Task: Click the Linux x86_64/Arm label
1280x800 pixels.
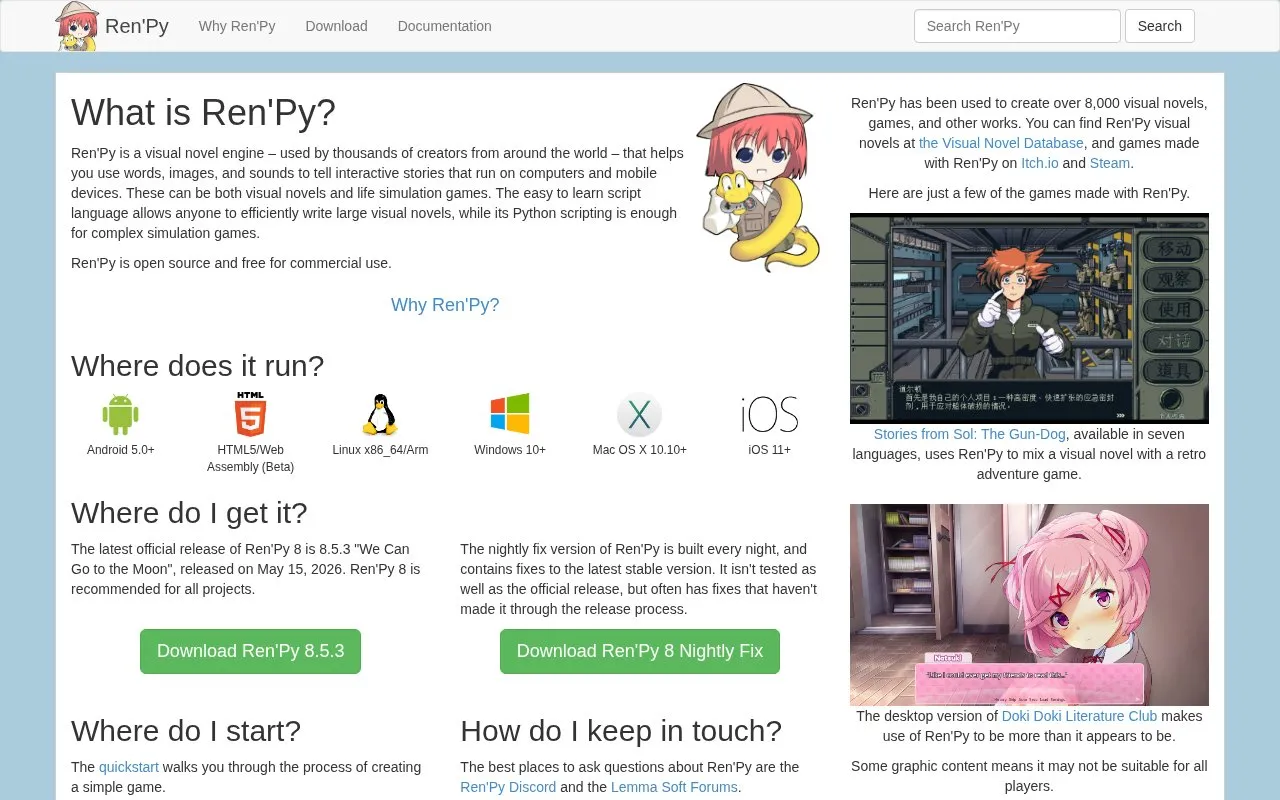Action: (380, 450)
